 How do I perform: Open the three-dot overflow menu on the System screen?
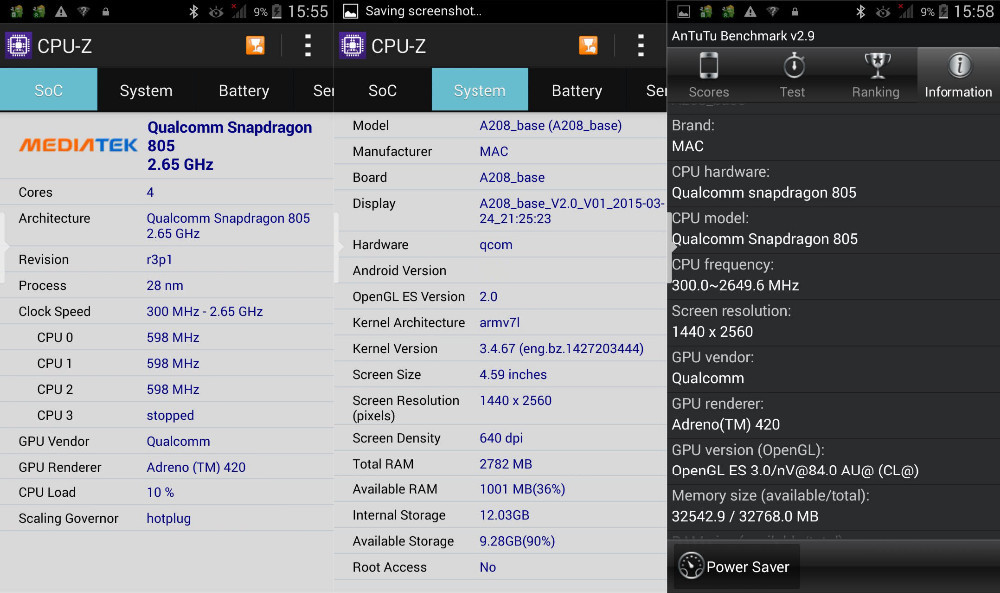tap(641, 46)
